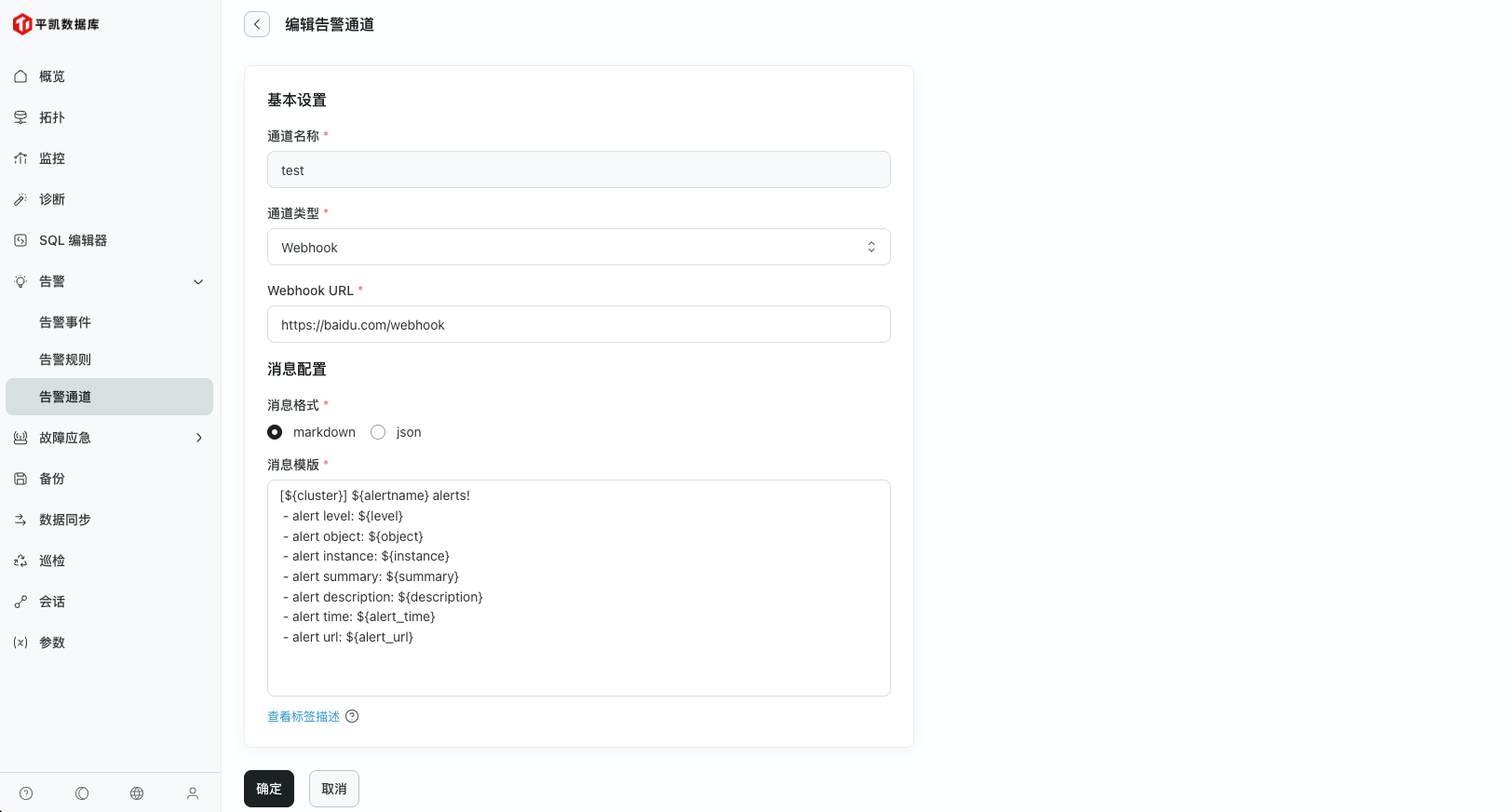Click into the 消息模版 template textarea
The width and height of the screenshot is (1512, 812).
click(x=578, y=588)
